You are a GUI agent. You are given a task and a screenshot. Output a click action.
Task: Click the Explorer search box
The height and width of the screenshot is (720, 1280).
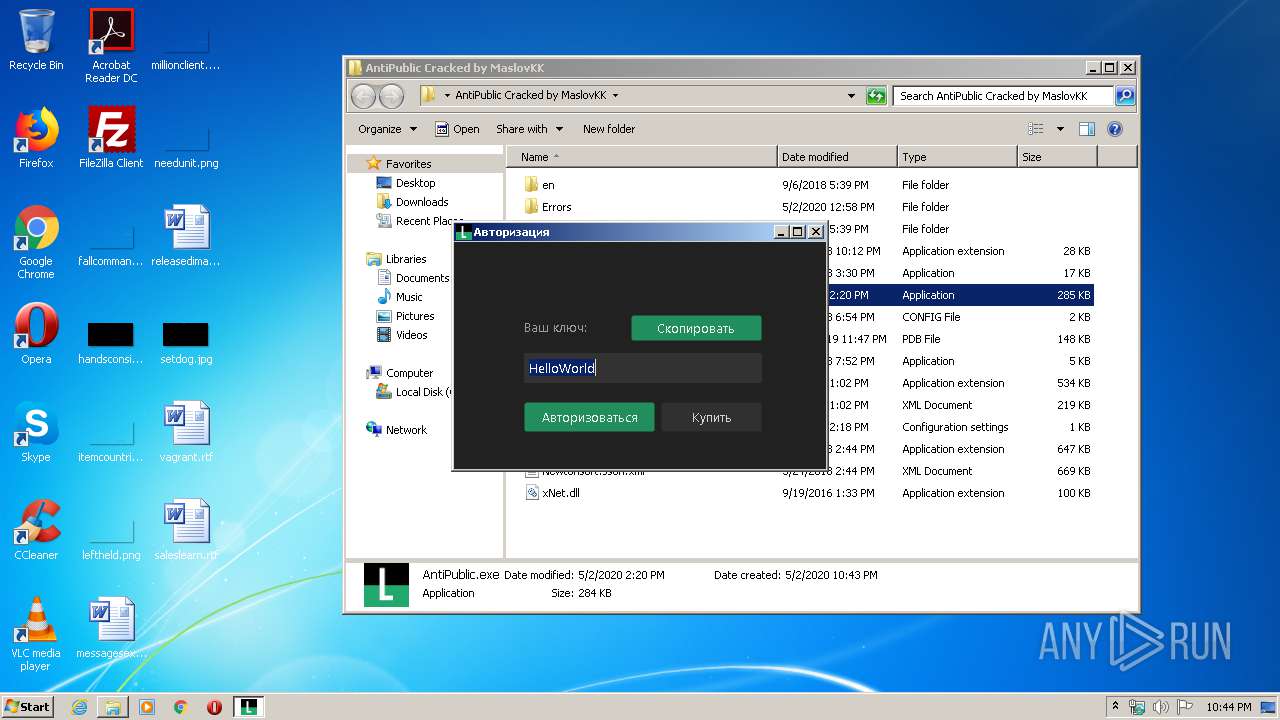(x=1003, y=96)
